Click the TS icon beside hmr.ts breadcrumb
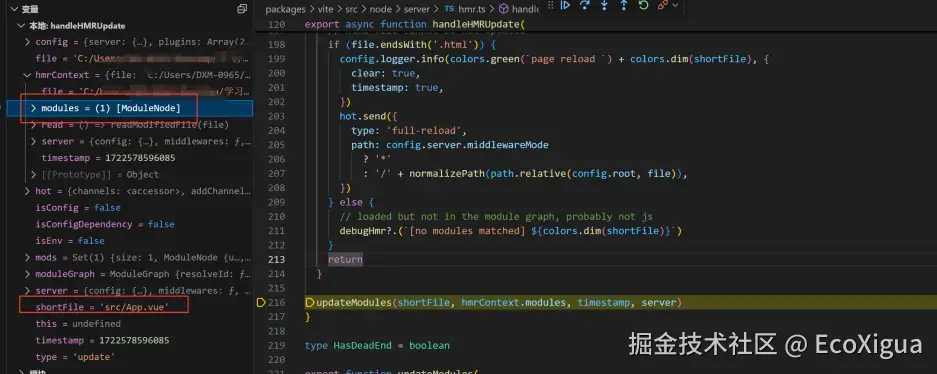This screenshot has width=937, height=374. (449, 9)
